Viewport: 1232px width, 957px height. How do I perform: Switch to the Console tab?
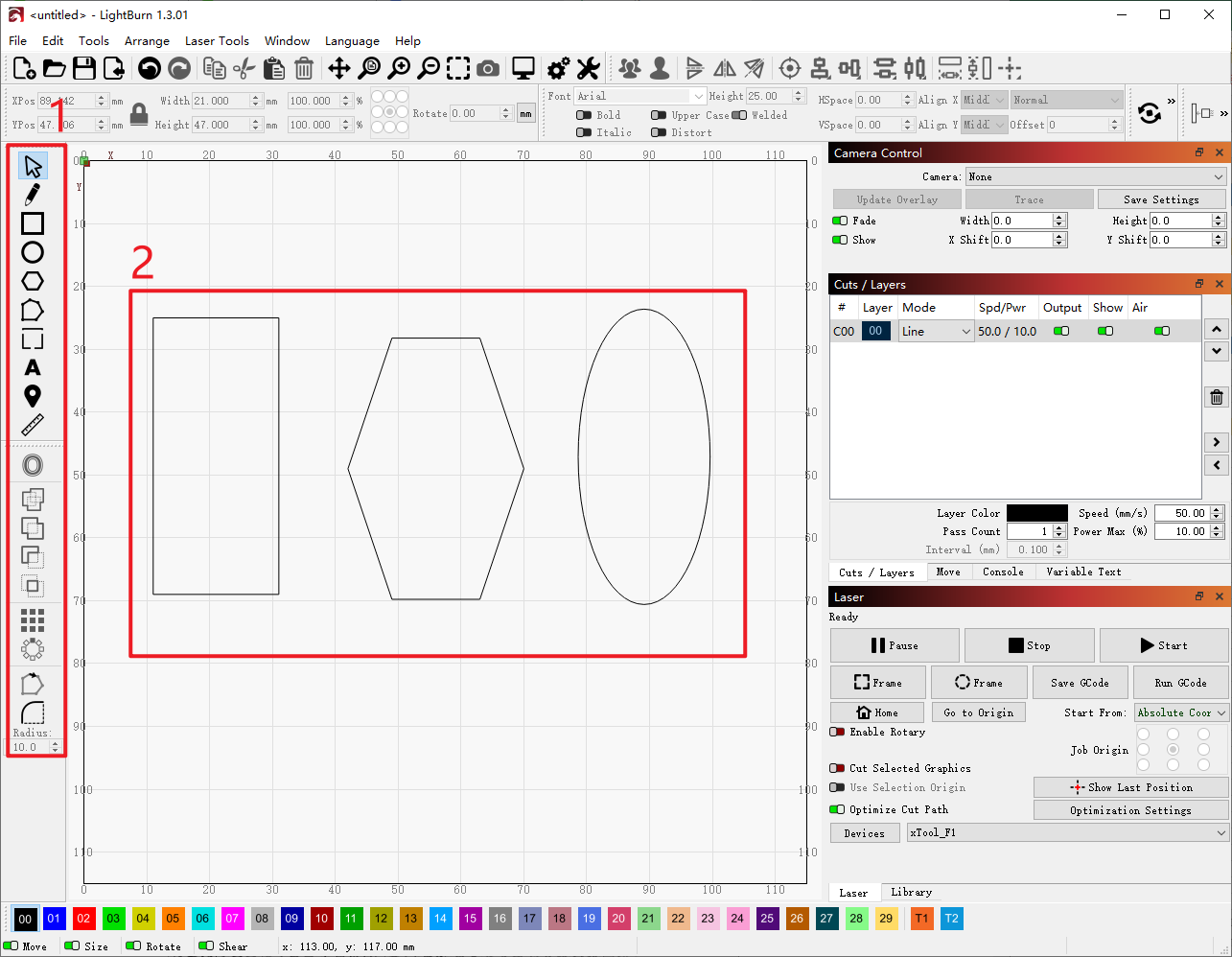pos(1003,572)
